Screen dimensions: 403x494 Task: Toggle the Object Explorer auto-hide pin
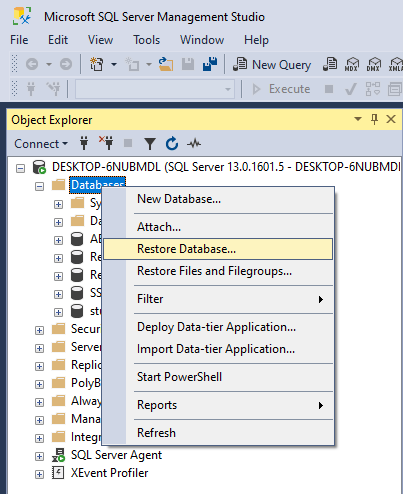point(374,119)
